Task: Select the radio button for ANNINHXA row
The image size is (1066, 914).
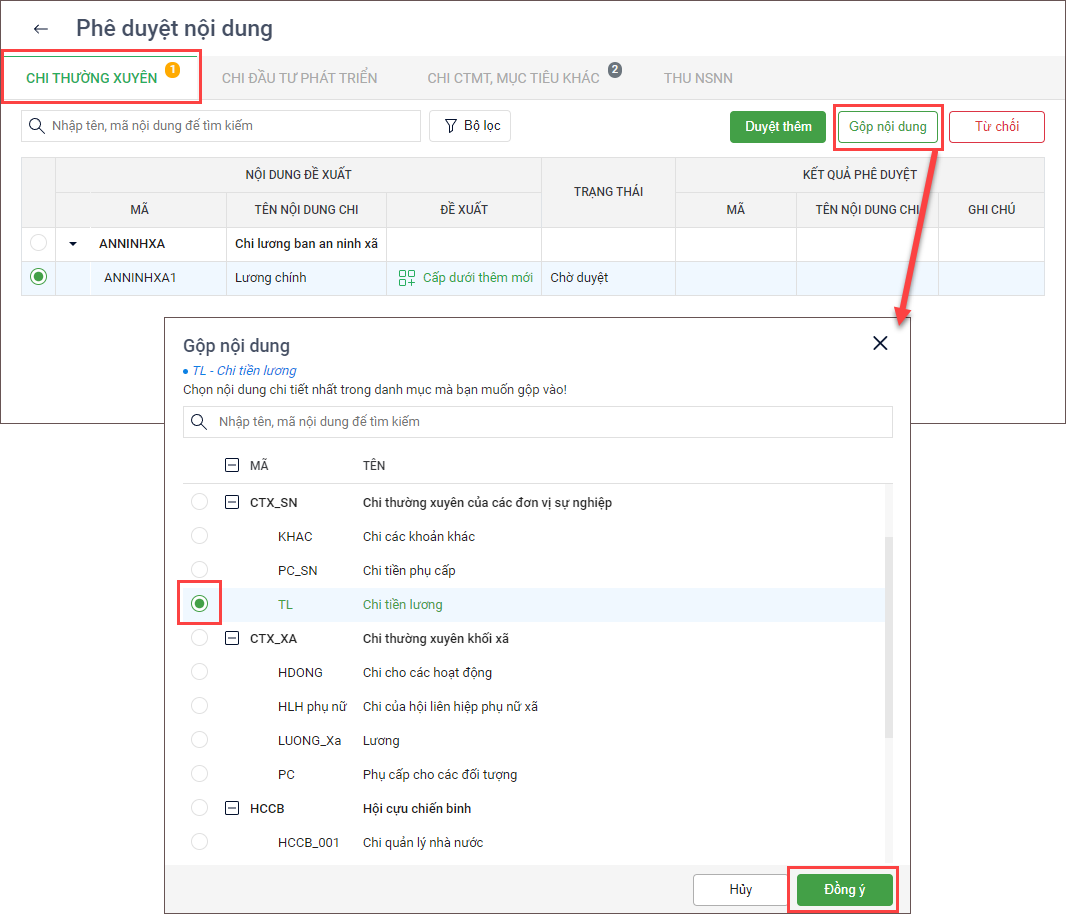Action: pyautogui.click(x=38, y=243)
